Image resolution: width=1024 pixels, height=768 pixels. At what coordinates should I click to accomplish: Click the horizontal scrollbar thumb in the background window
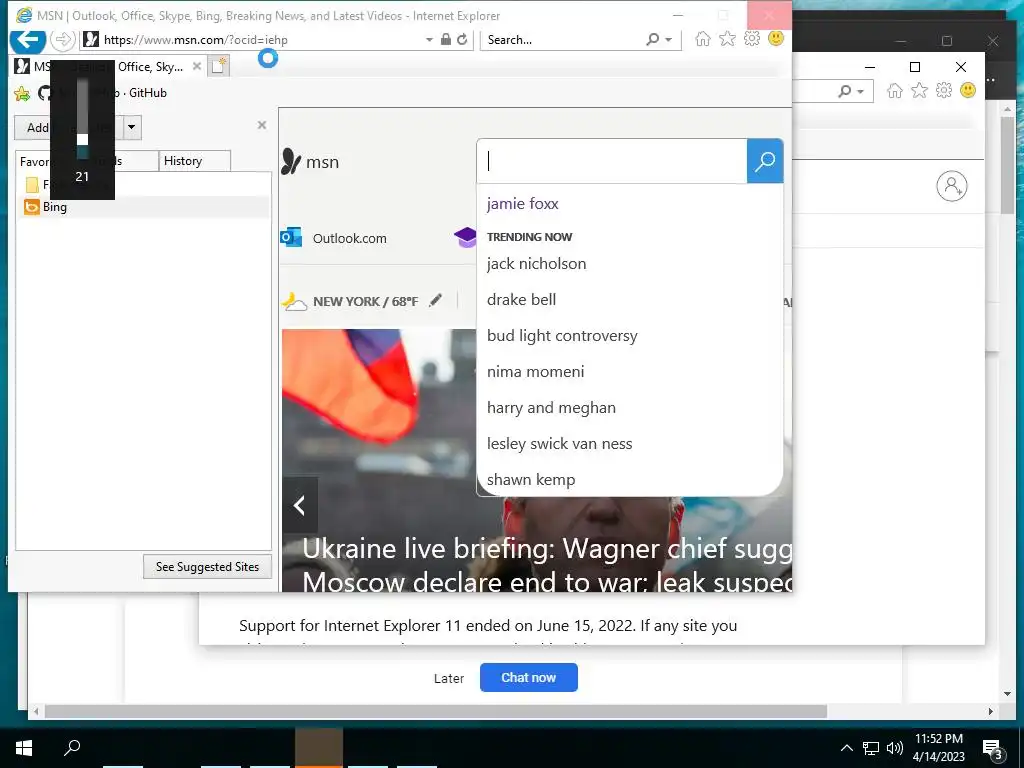point(436,711)
